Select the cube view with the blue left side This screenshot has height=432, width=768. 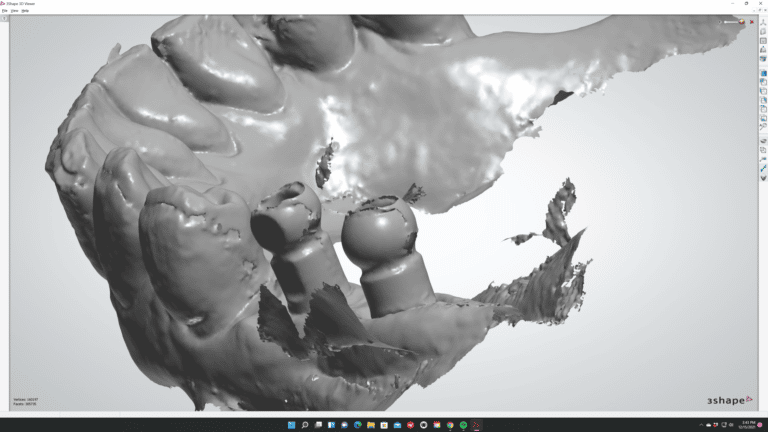click(x=763, y=91)
